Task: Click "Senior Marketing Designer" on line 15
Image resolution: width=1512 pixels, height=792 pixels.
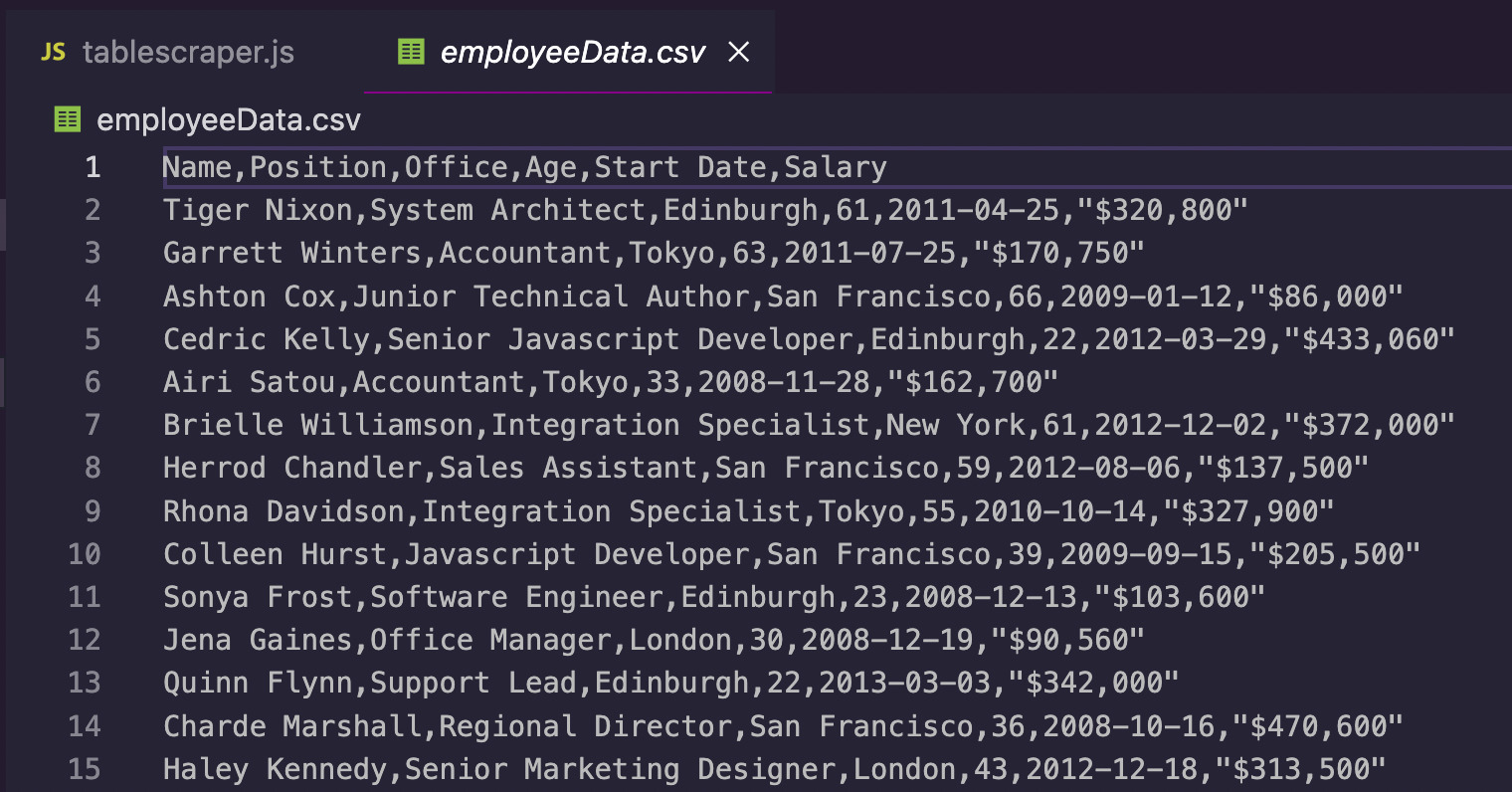Action: [x=621, y=769]
